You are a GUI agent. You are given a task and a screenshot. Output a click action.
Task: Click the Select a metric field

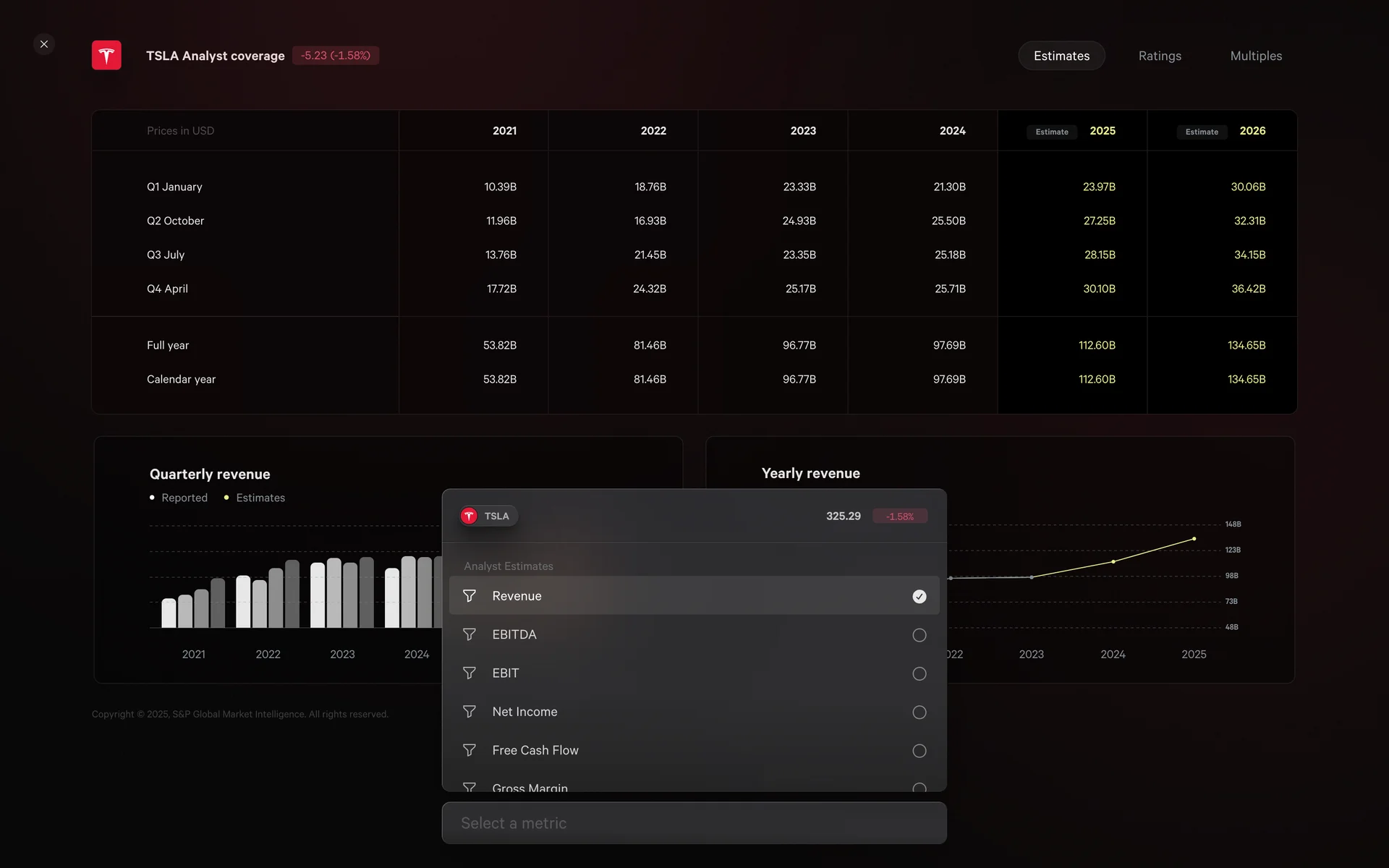(694, 823)
